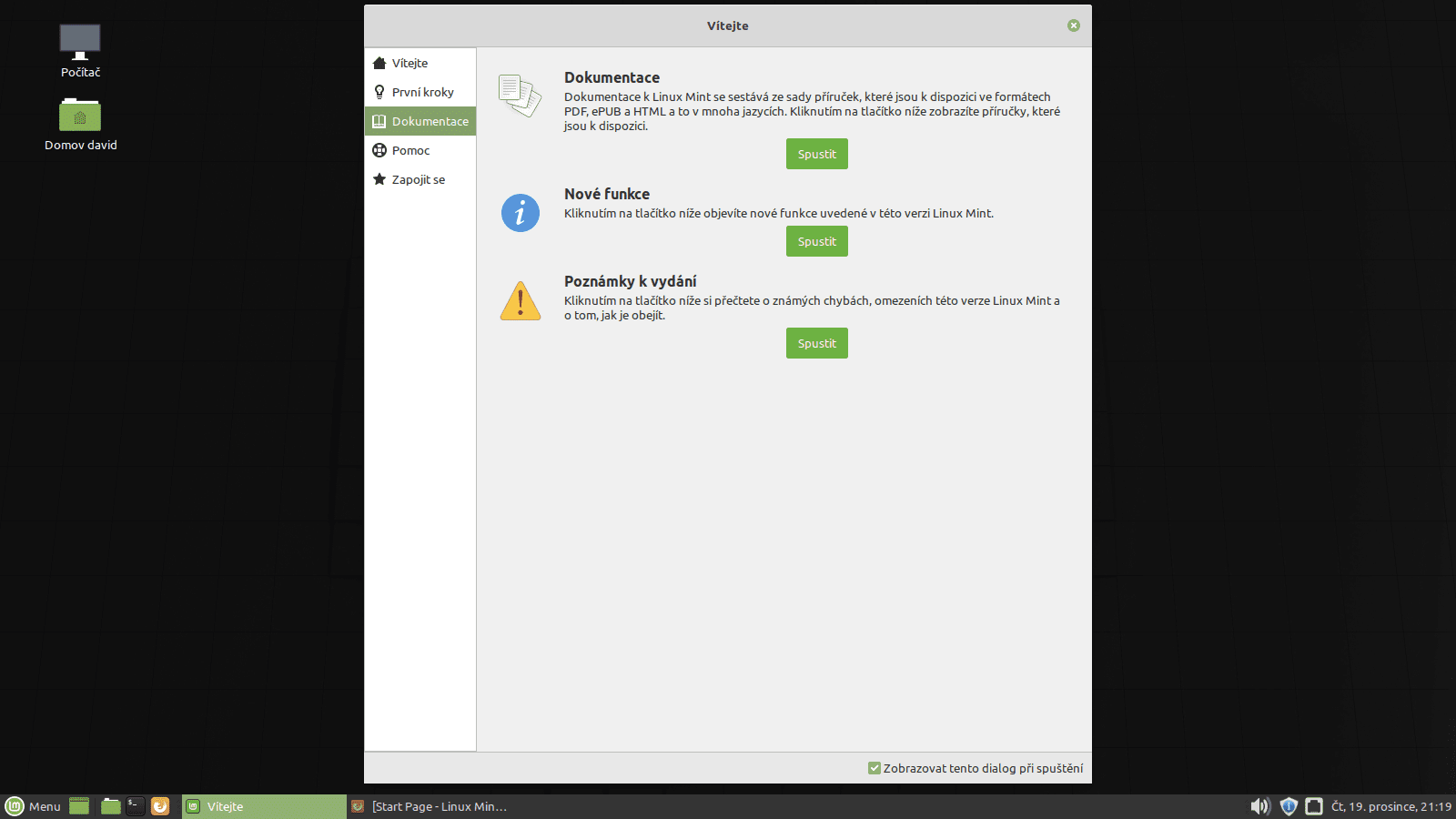The width and height of the screenshot is (1456, 819).
Task: Open the Pomoc section
Action: (x=409, y=150)
